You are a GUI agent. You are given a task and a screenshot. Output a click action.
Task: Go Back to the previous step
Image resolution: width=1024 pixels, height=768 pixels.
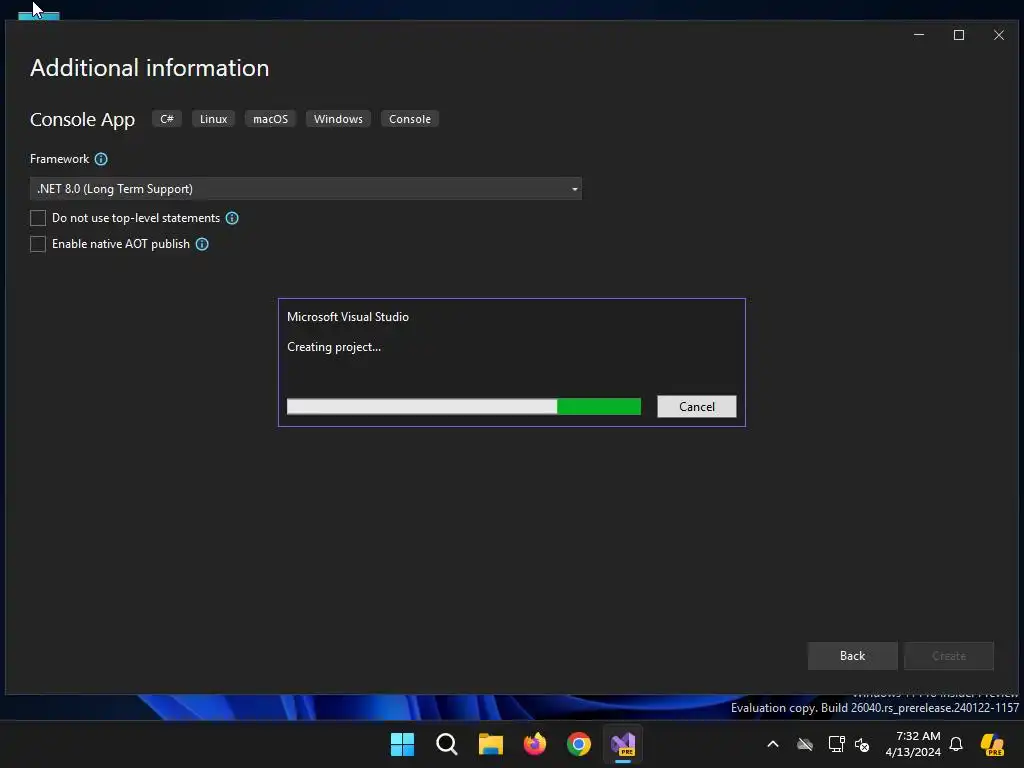pyautogui.click(x=852, y=656)
